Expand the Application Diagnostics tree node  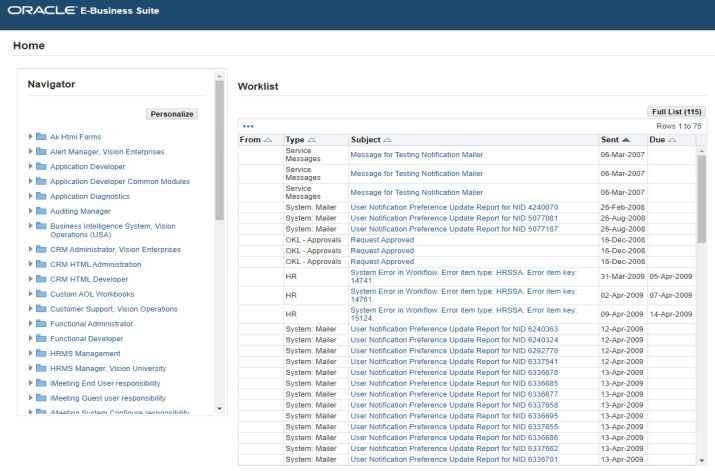30,197
